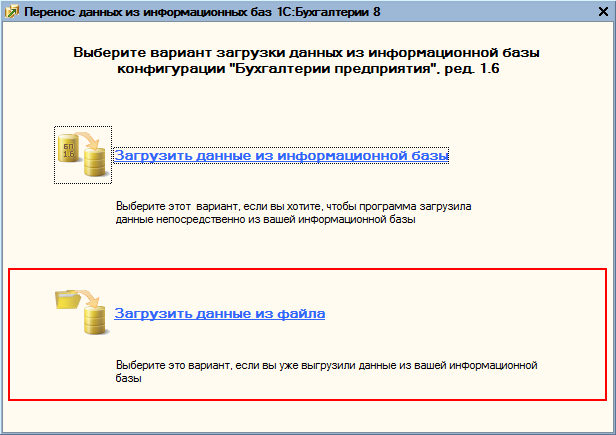This screenshot has width=616, height=435.
Task: Click the 'Загрузить данные из информационной базы' link
Action: 281,156
